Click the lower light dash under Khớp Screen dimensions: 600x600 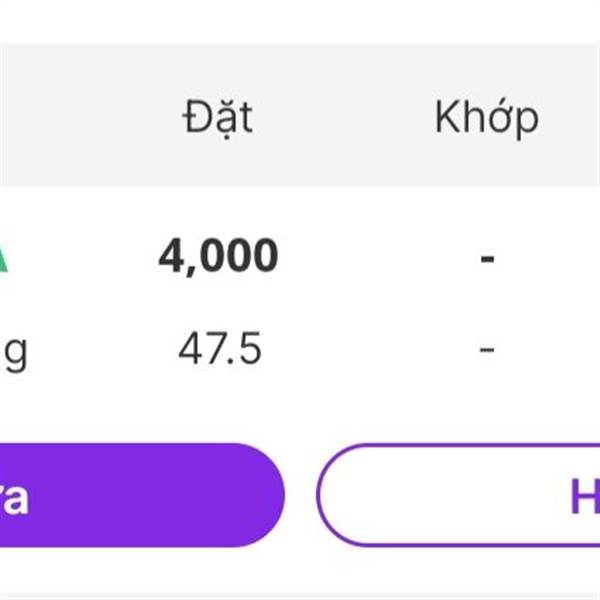click(487, 350)
